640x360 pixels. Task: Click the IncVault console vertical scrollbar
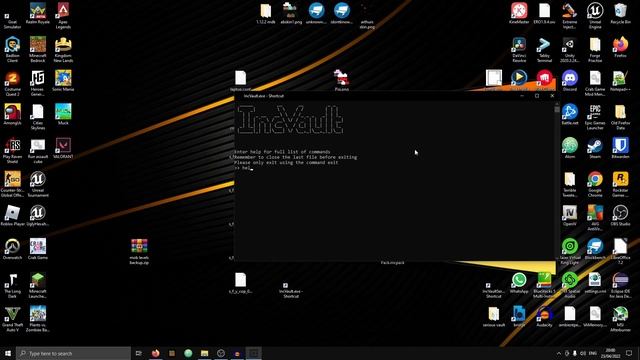(557, 180)
